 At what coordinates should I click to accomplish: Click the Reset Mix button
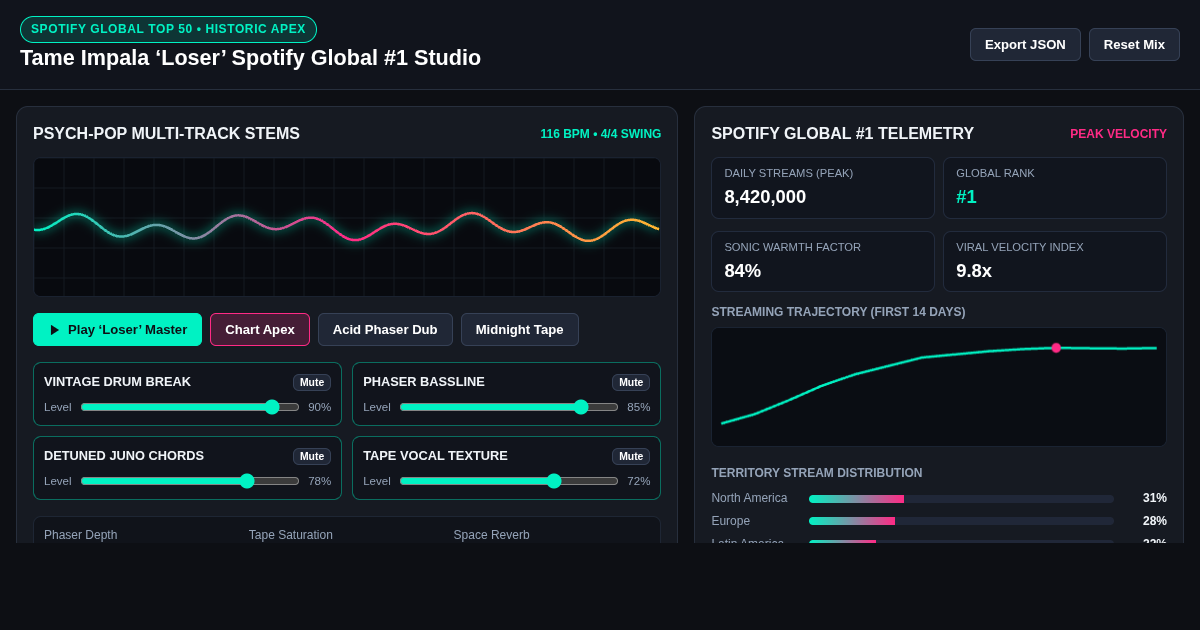(1134, 44)
